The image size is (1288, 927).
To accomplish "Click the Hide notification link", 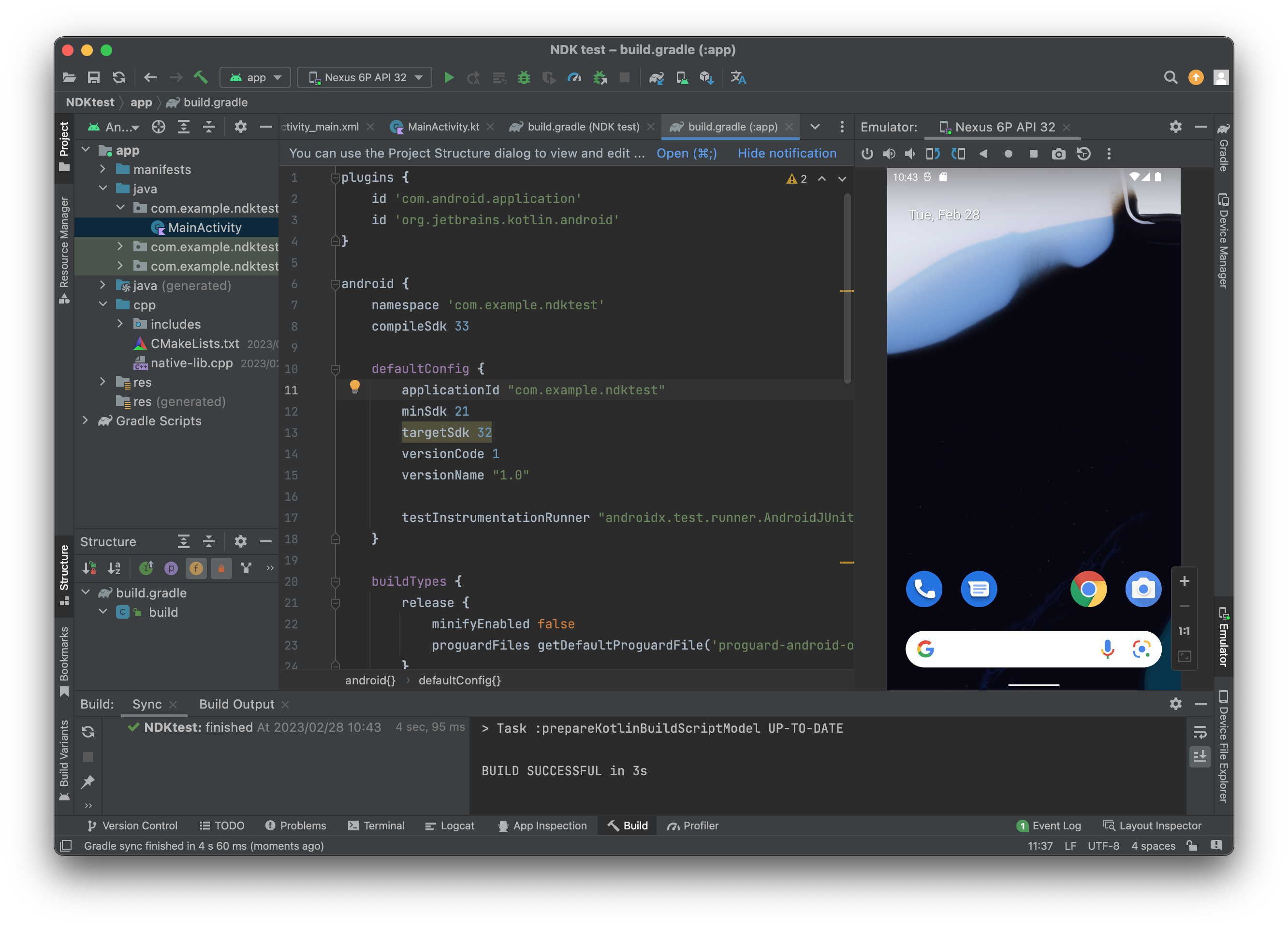I will tap(786, 153).
